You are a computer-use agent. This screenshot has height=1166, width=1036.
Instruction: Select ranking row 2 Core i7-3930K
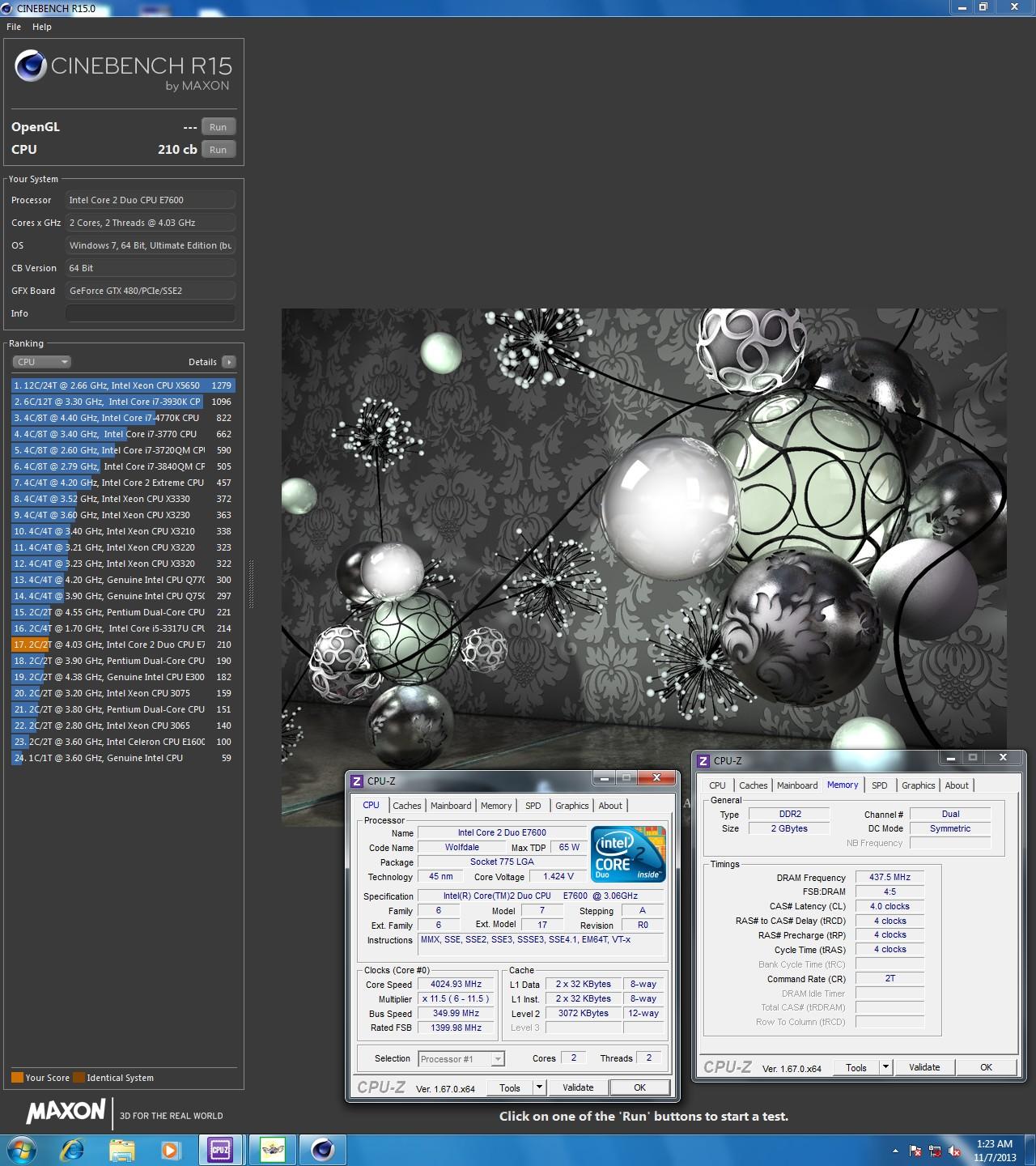point(123,402)
